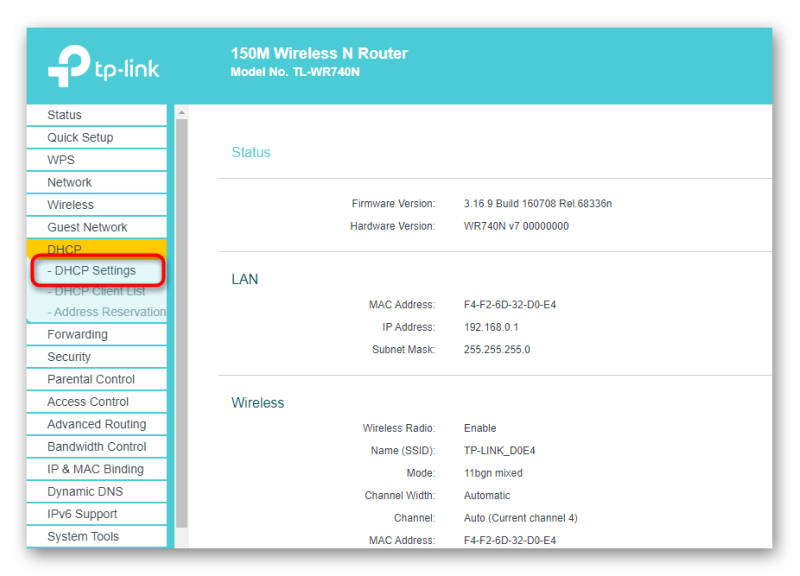
Task: Open the Network section
Action: (97, 182)
